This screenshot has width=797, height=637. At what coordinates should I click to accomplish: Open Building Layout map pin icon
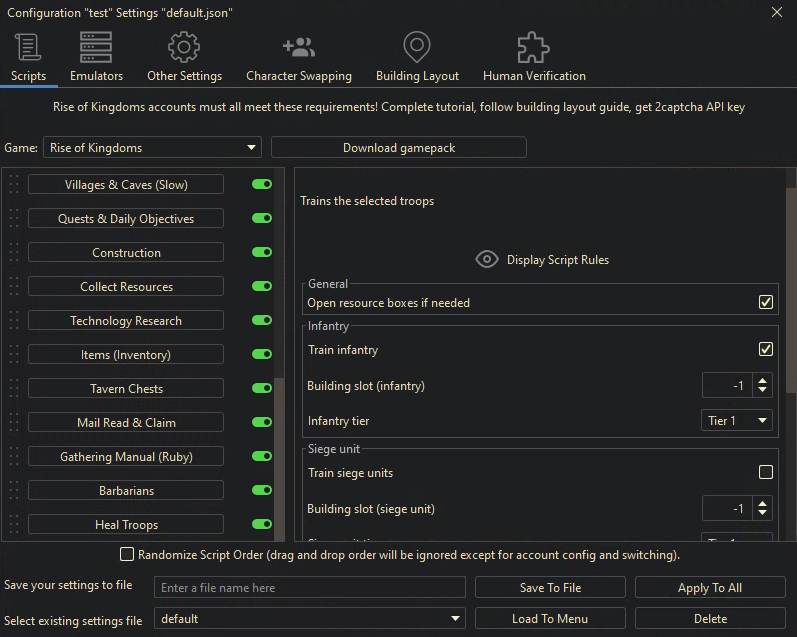tap(417, 48)
